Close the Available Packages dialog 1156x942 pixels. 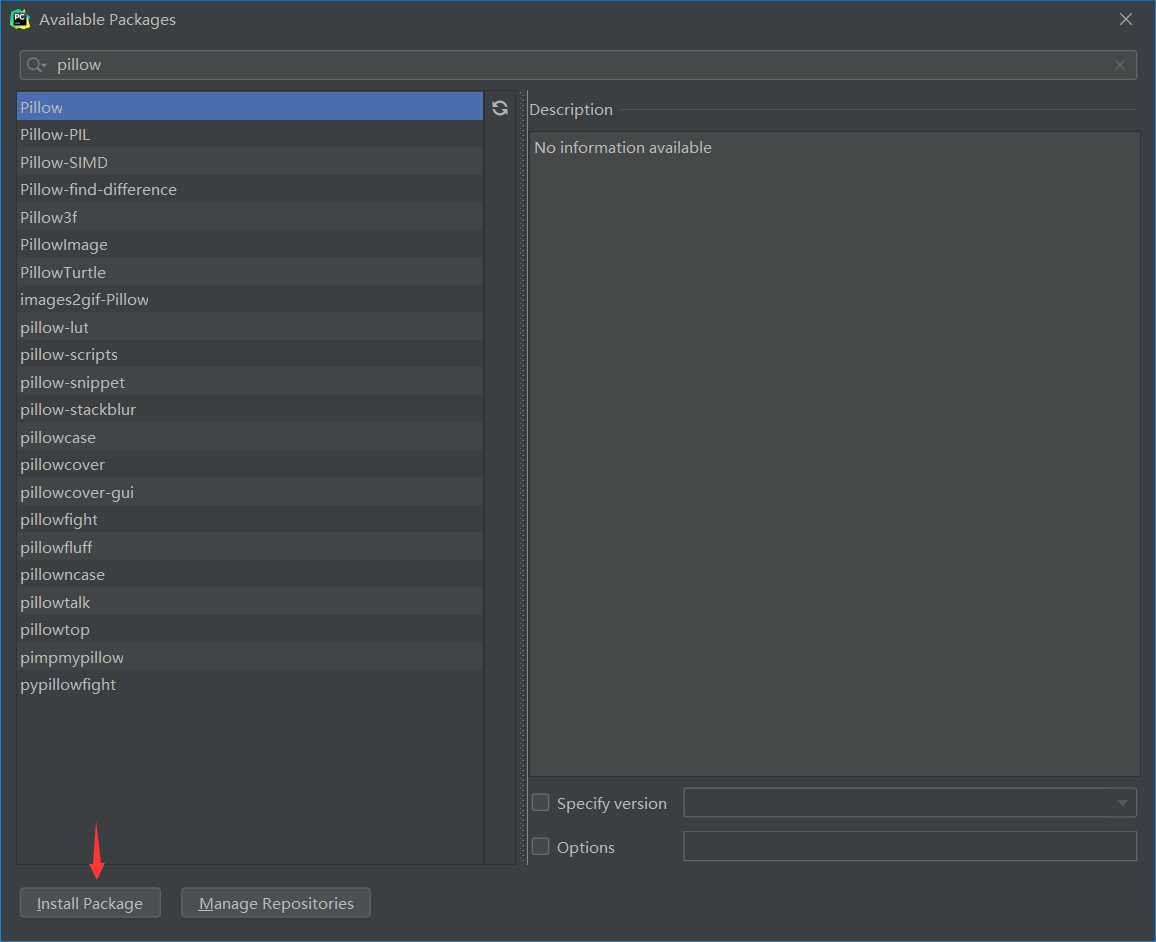coord(1126,19)
